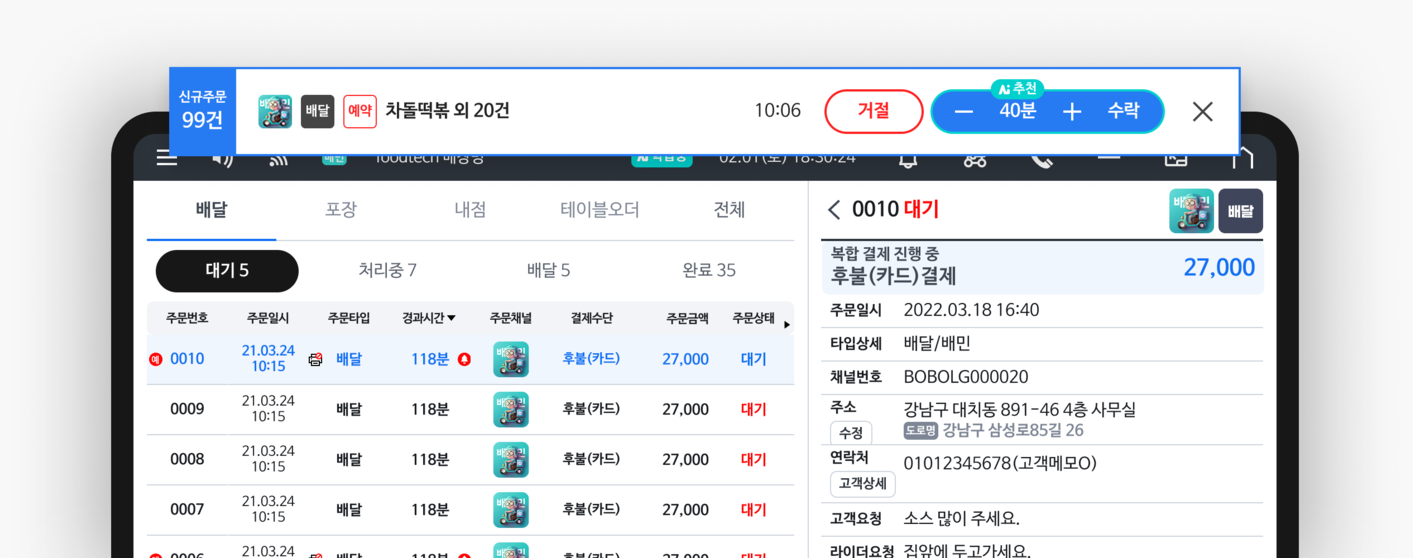Click the 주문채널 column header
1413x558 pixels.
point(511,318)
